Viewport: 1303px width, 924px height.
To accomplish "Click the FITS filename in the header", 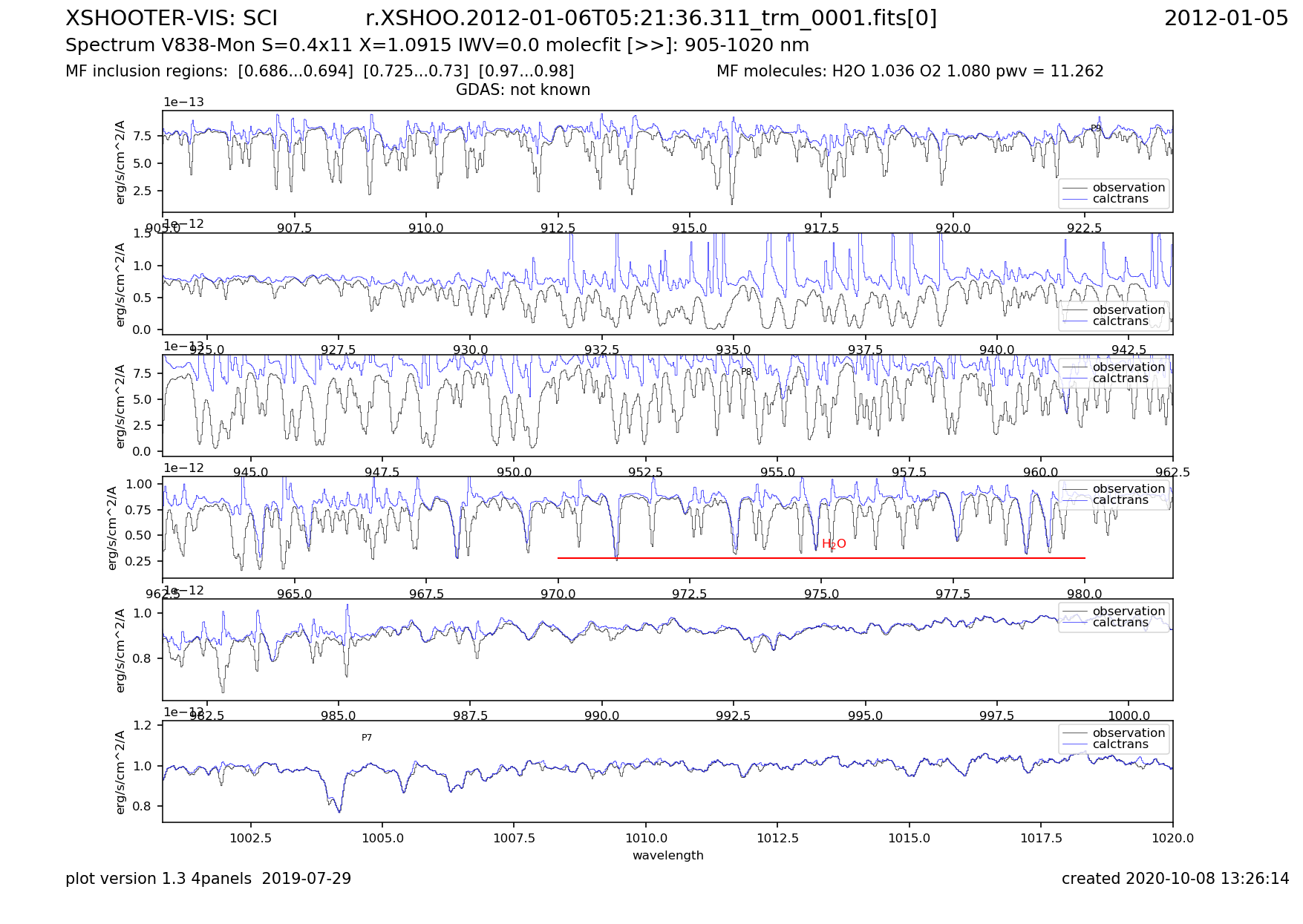I will coord(650,19).
